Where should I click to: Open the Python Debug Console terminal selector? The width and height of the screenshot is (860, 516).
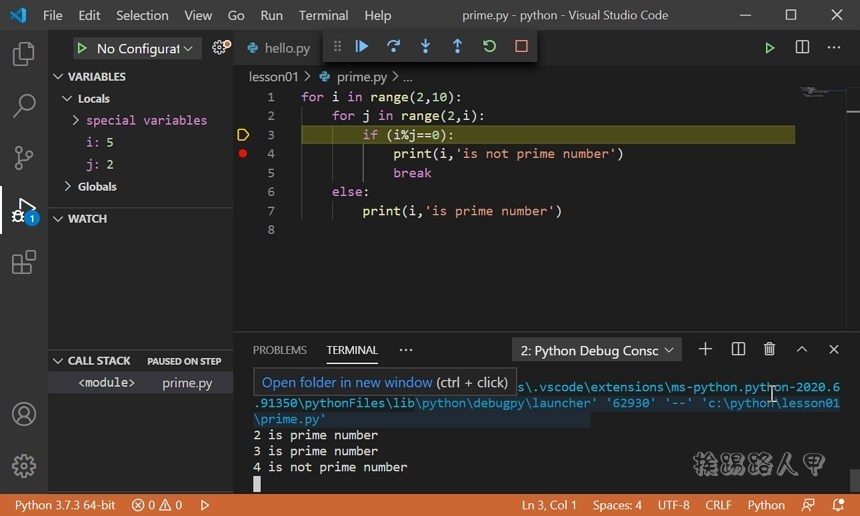[x=597, y=350]
